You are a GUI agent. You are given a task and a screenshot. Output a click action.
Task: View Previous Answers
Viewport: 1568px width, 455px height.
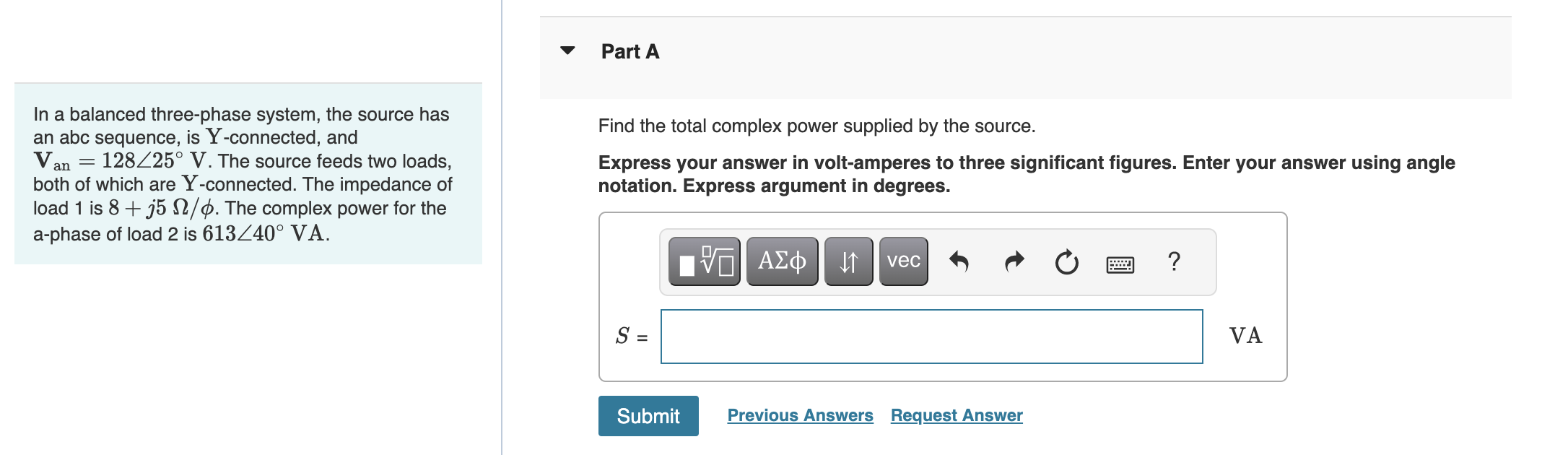coord(801,415)
